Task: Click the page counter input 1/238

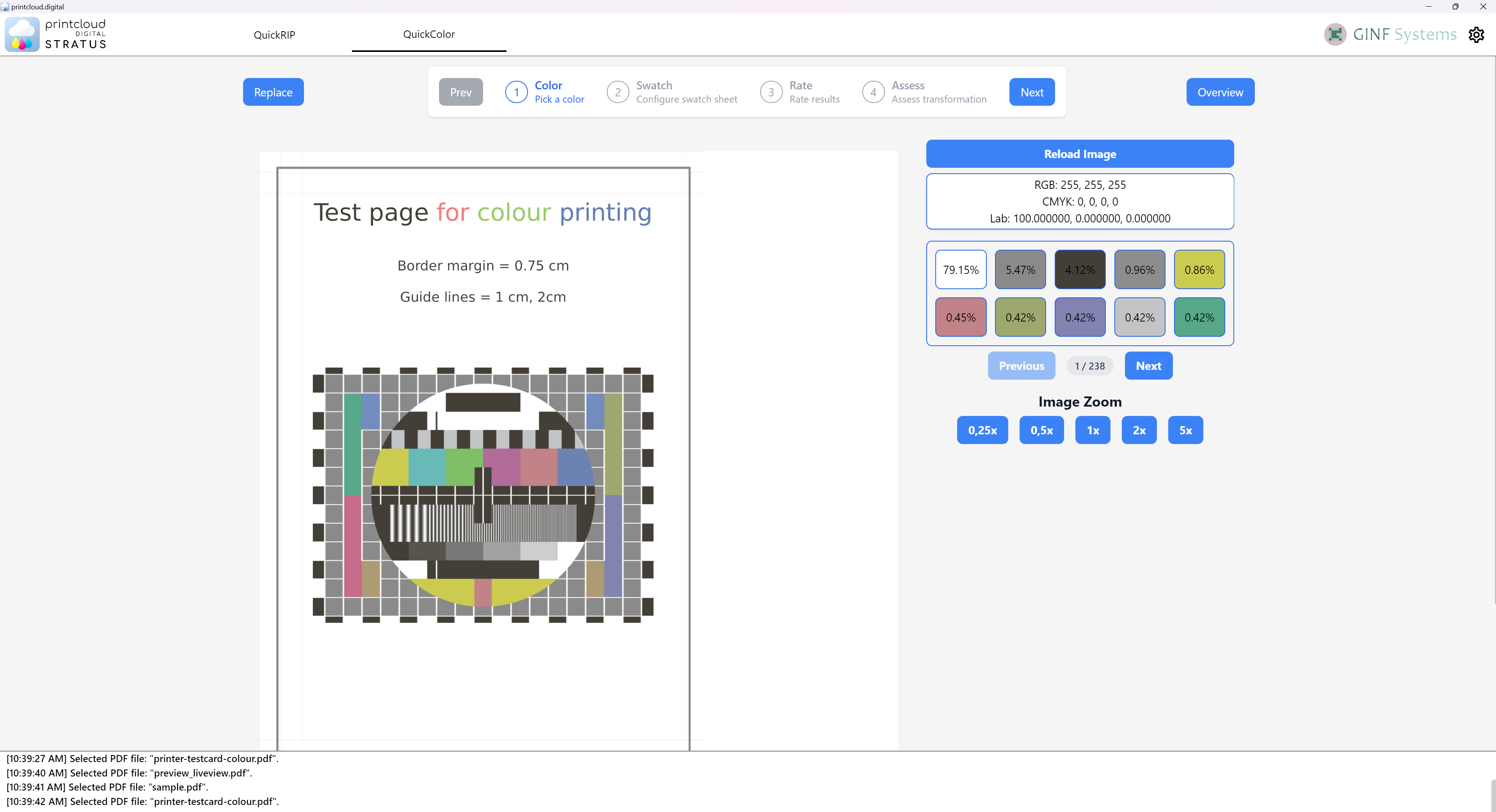Action: coord(1089,365)
